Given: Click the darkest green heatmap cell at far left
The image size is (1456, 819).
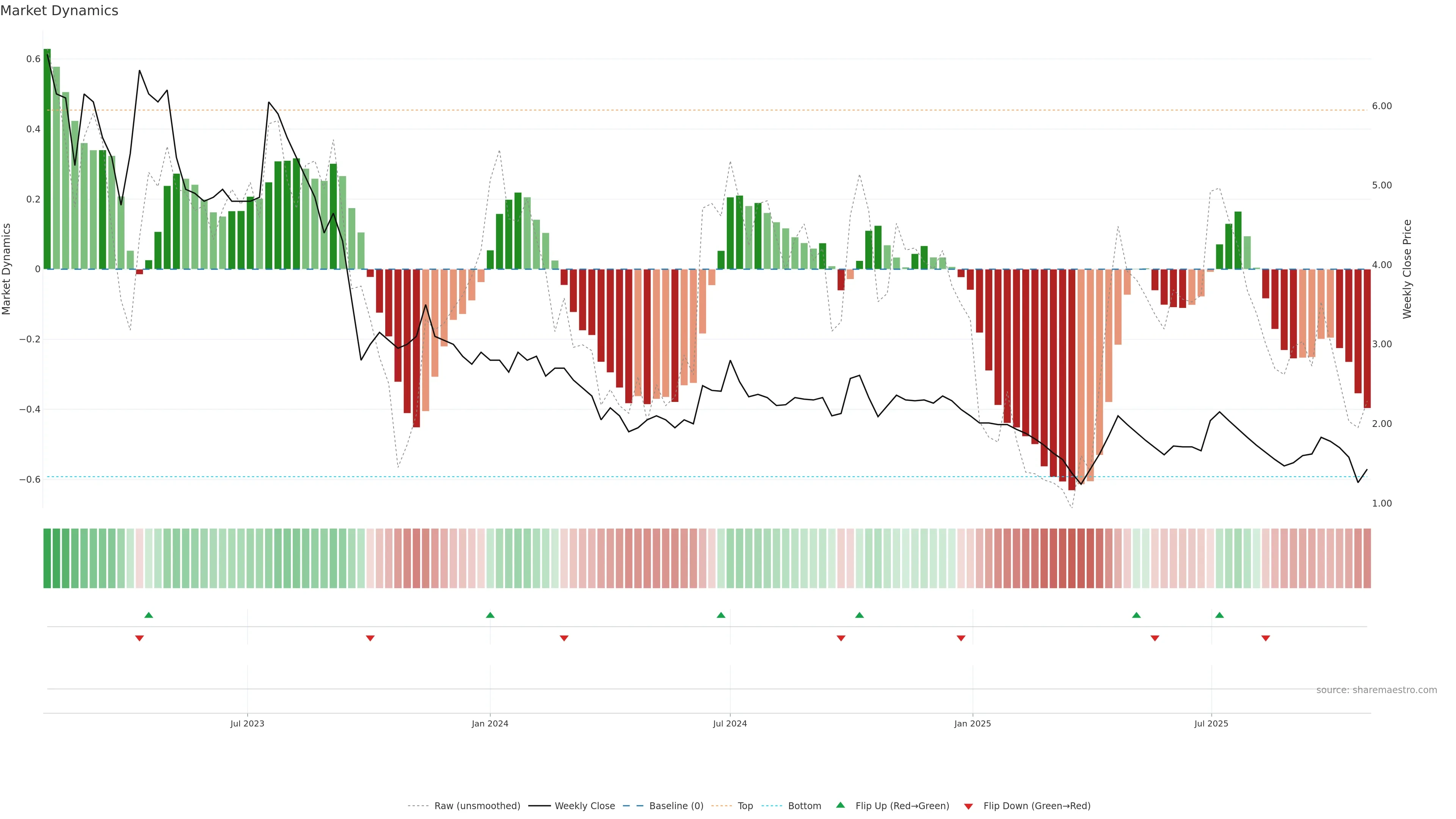Looking at the screenshot, I should 47,559.
